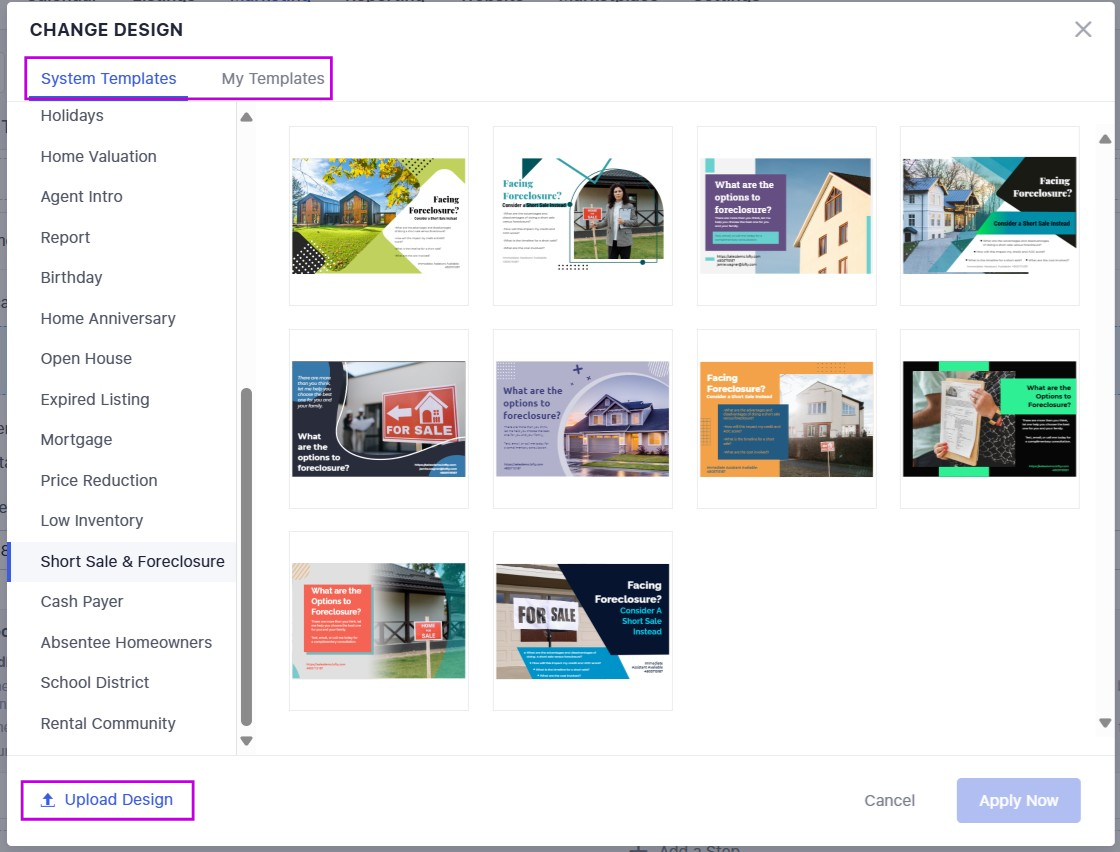The width and height of the screenshot is (1120, 852).
Task: Open the Holidays category
Action: [x=72, y=116]
